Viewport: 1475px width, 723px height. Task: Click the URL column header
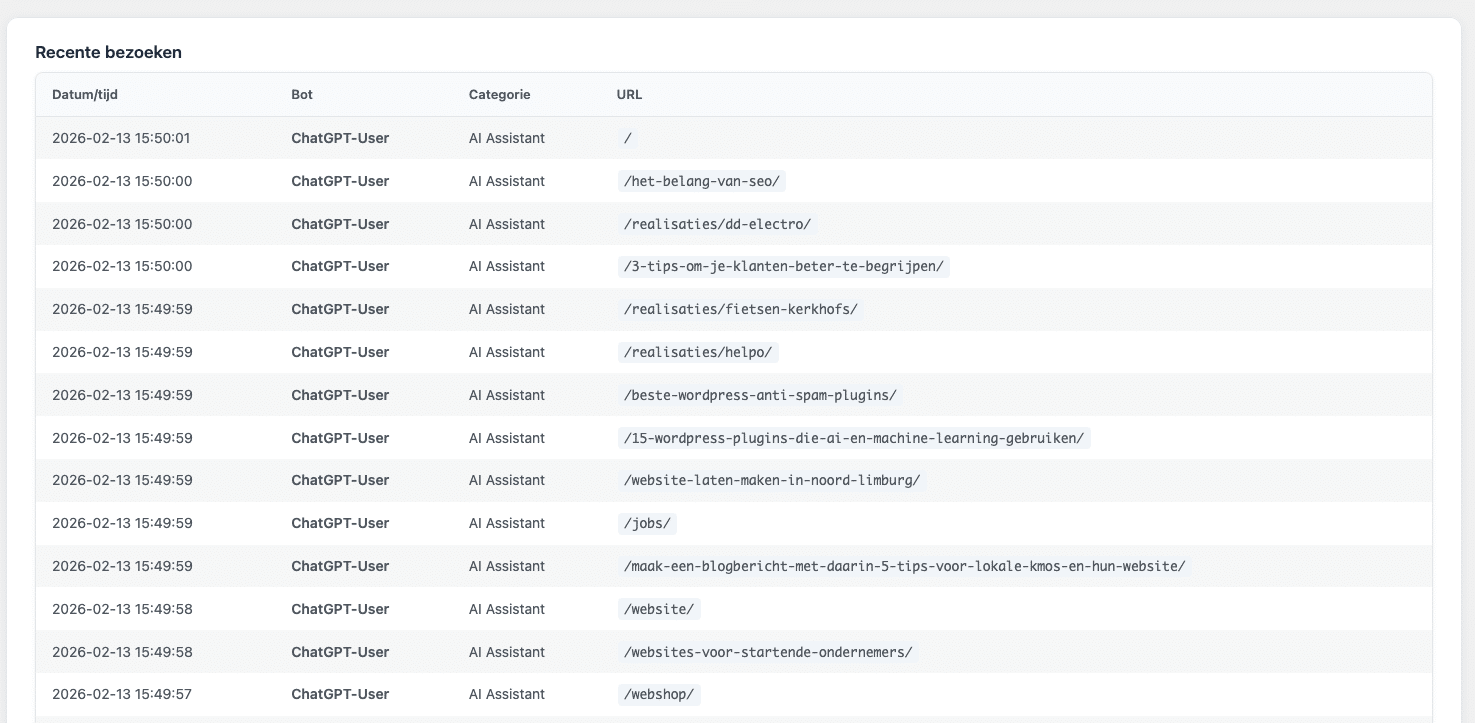629,95
